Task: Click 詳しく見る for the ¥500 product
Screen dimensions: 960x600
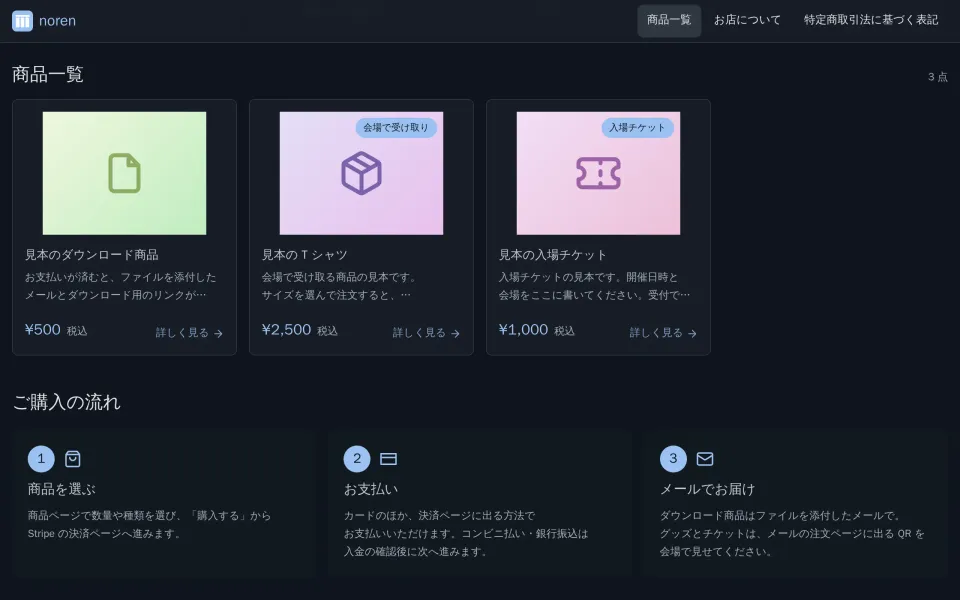Action: (x=189, y=332)
